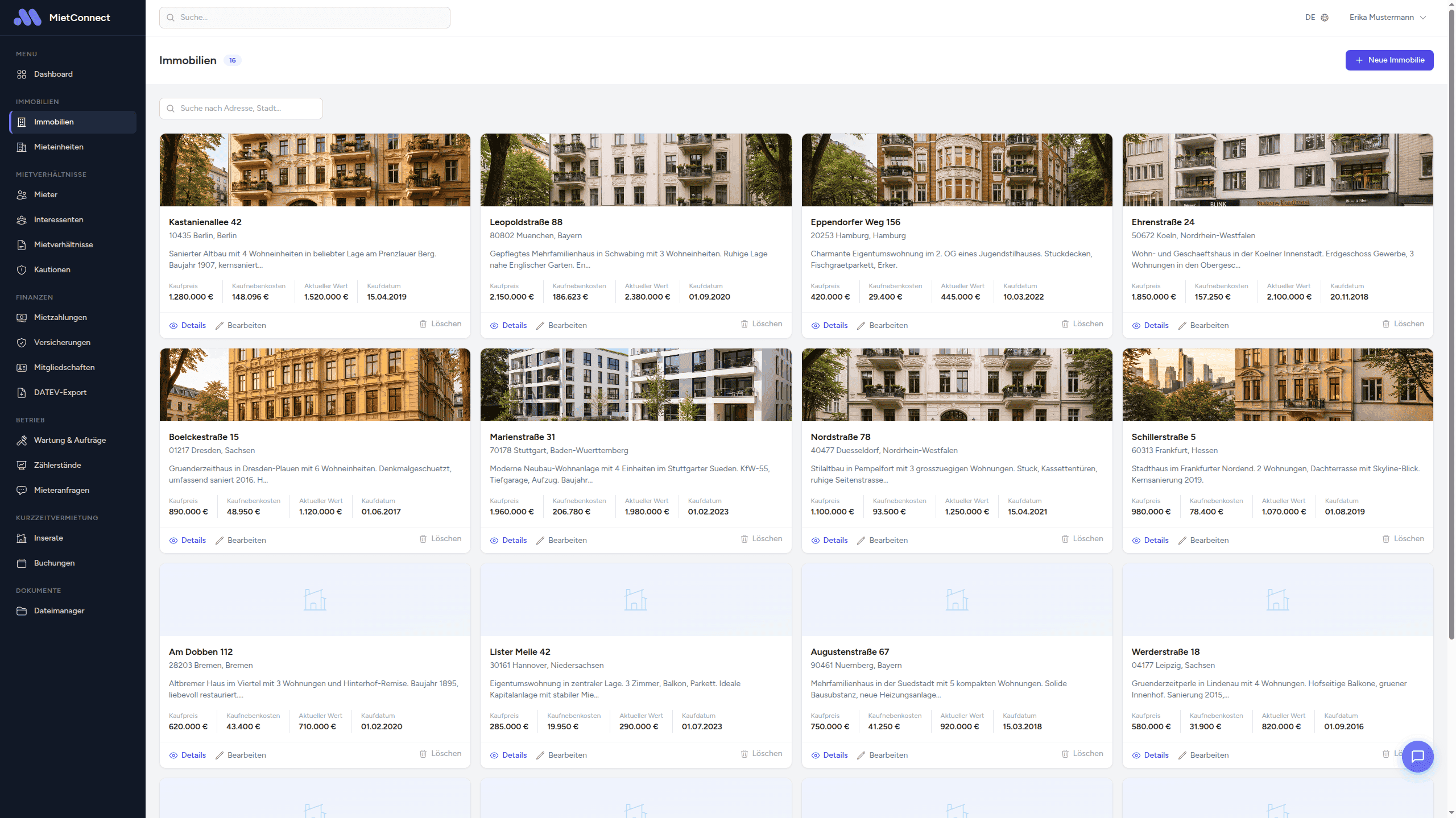
Task: Click the Leopoldstraße 88 title
Action: tap(526, 222)
